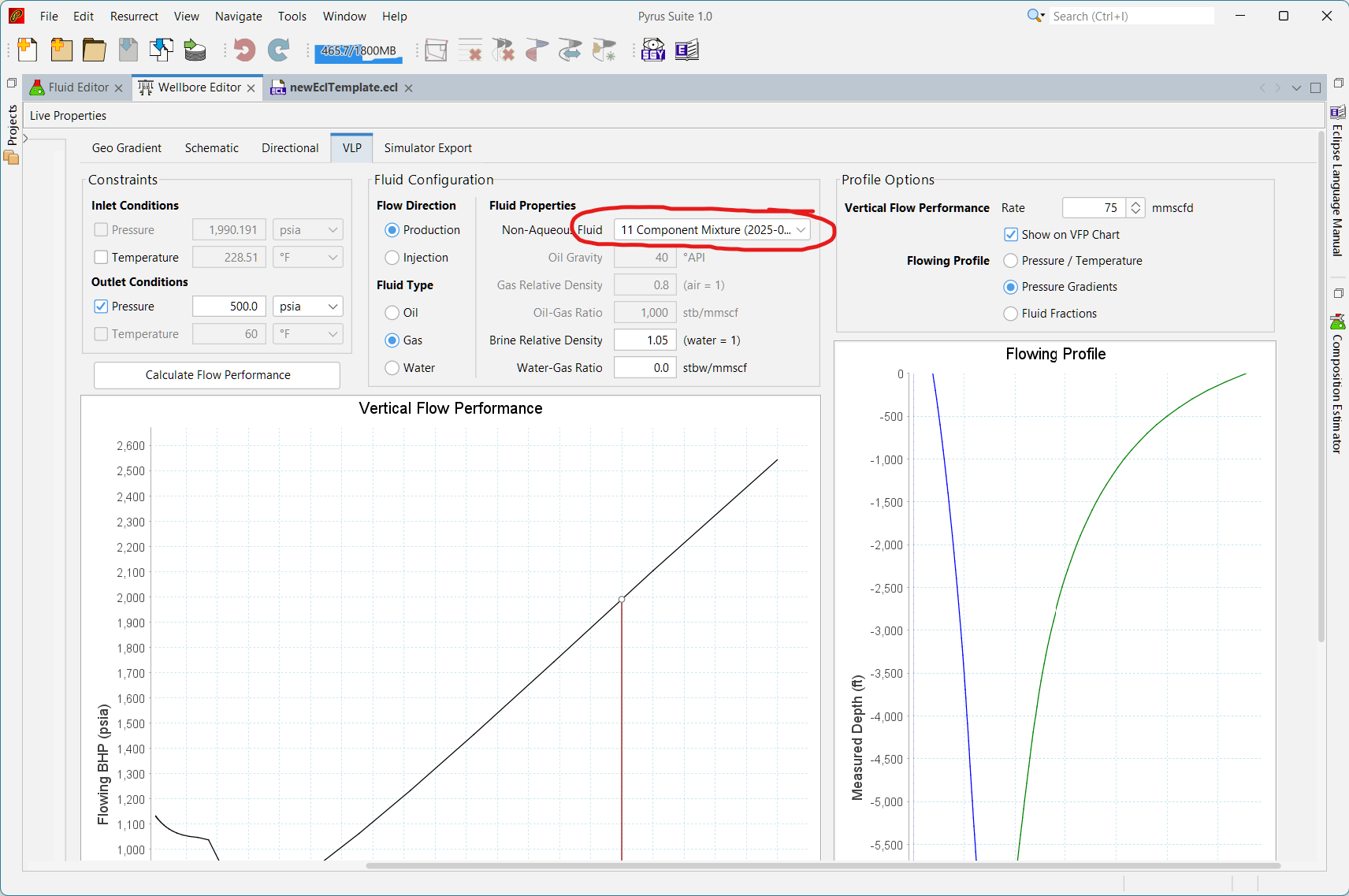Close the newEclTemplate.ecl tab
This screenshot has height=896, width=1349.
tap(409, 88)
